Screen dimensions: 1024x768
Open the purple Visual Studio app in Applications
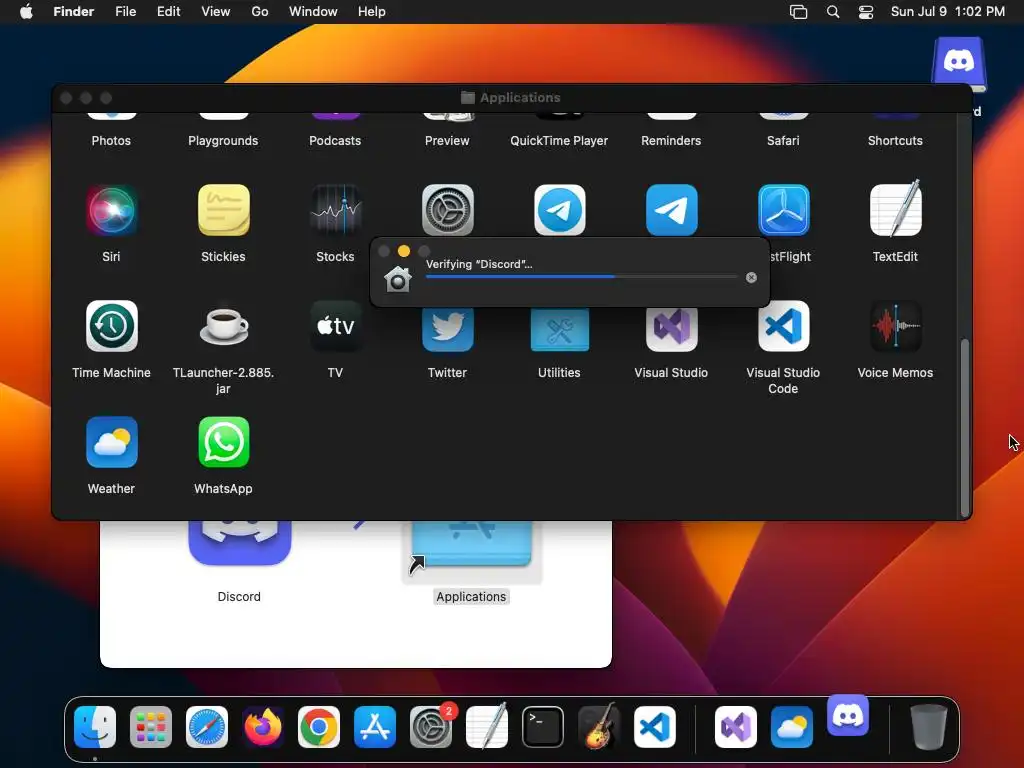click(x=671, y=330)
